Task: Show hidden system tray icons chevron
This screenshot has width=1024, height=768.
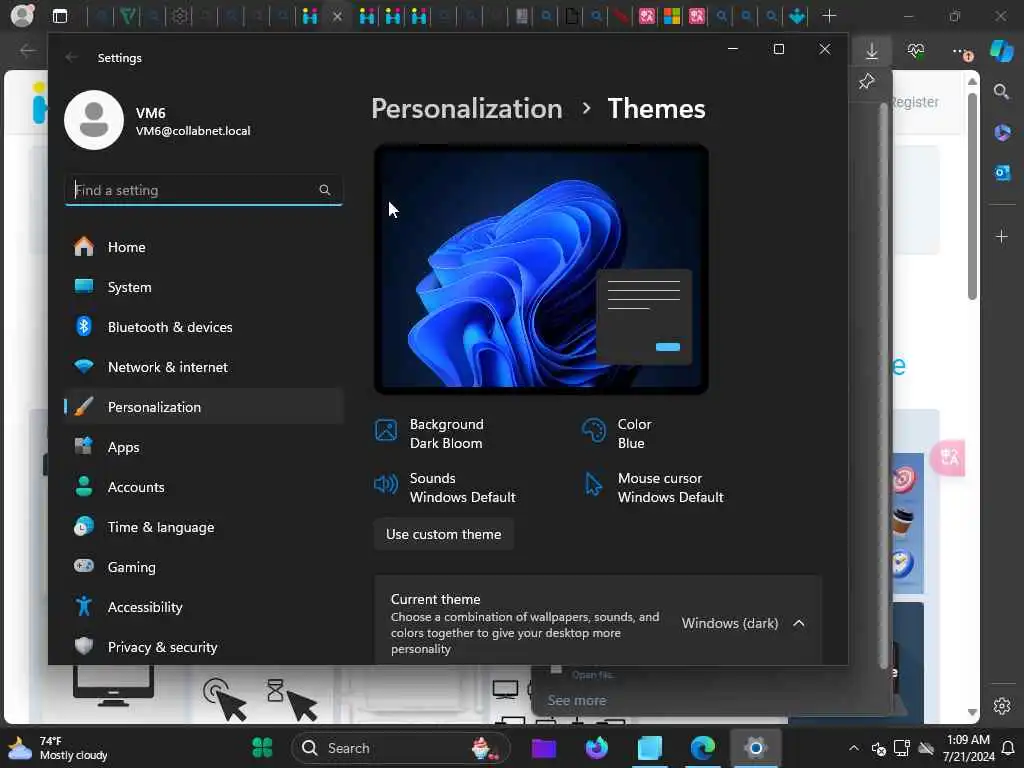Action: pyautogui.click(x=854, y=748)
